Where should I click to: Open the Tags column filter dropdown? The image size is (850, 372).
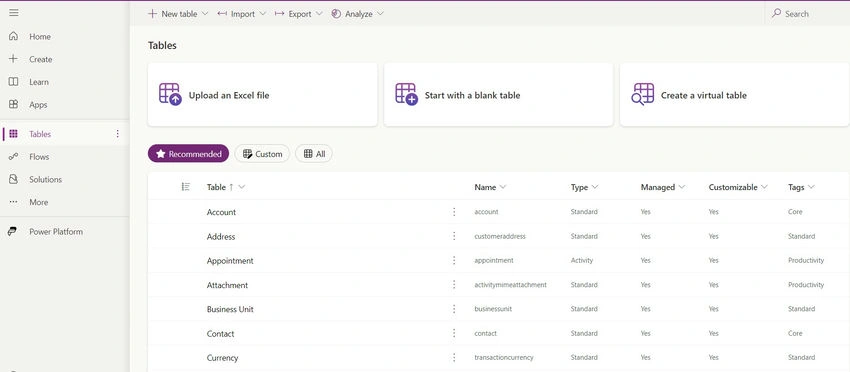tap(811, 187)
